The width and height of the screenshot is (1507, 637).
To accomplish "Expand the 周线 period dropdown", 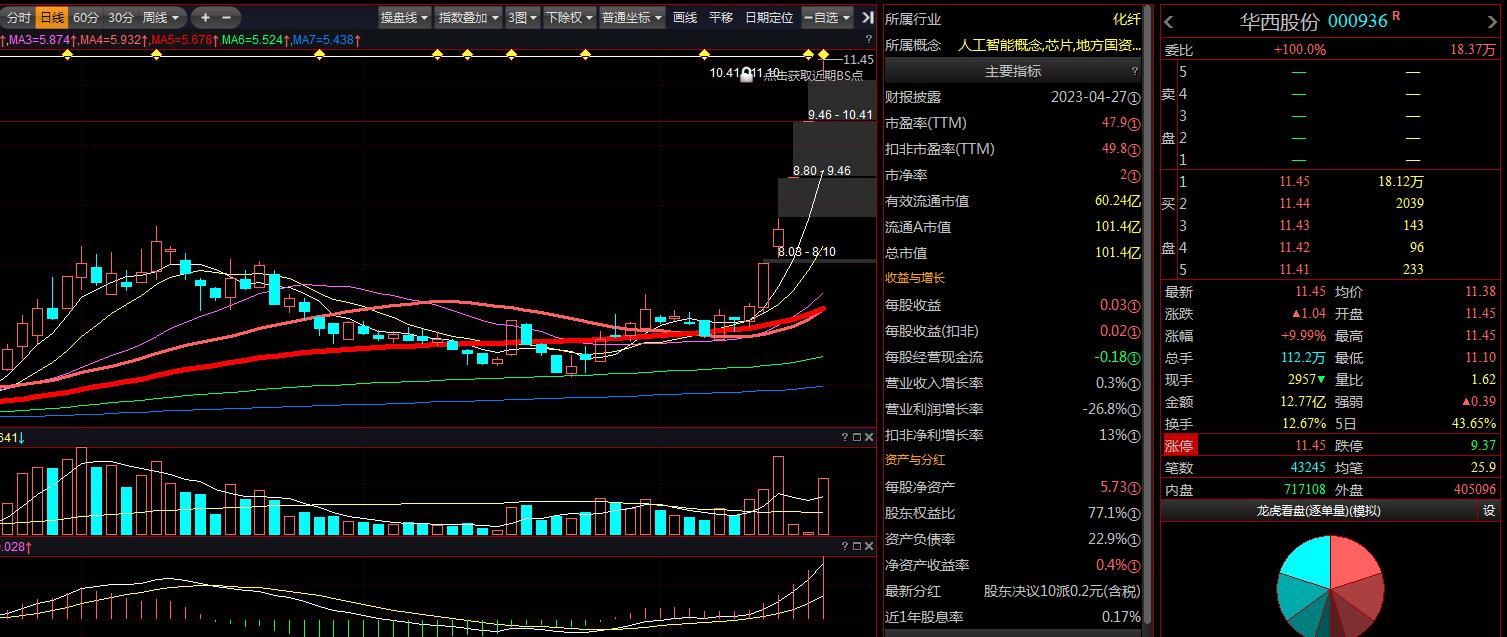I will (161, 18).
